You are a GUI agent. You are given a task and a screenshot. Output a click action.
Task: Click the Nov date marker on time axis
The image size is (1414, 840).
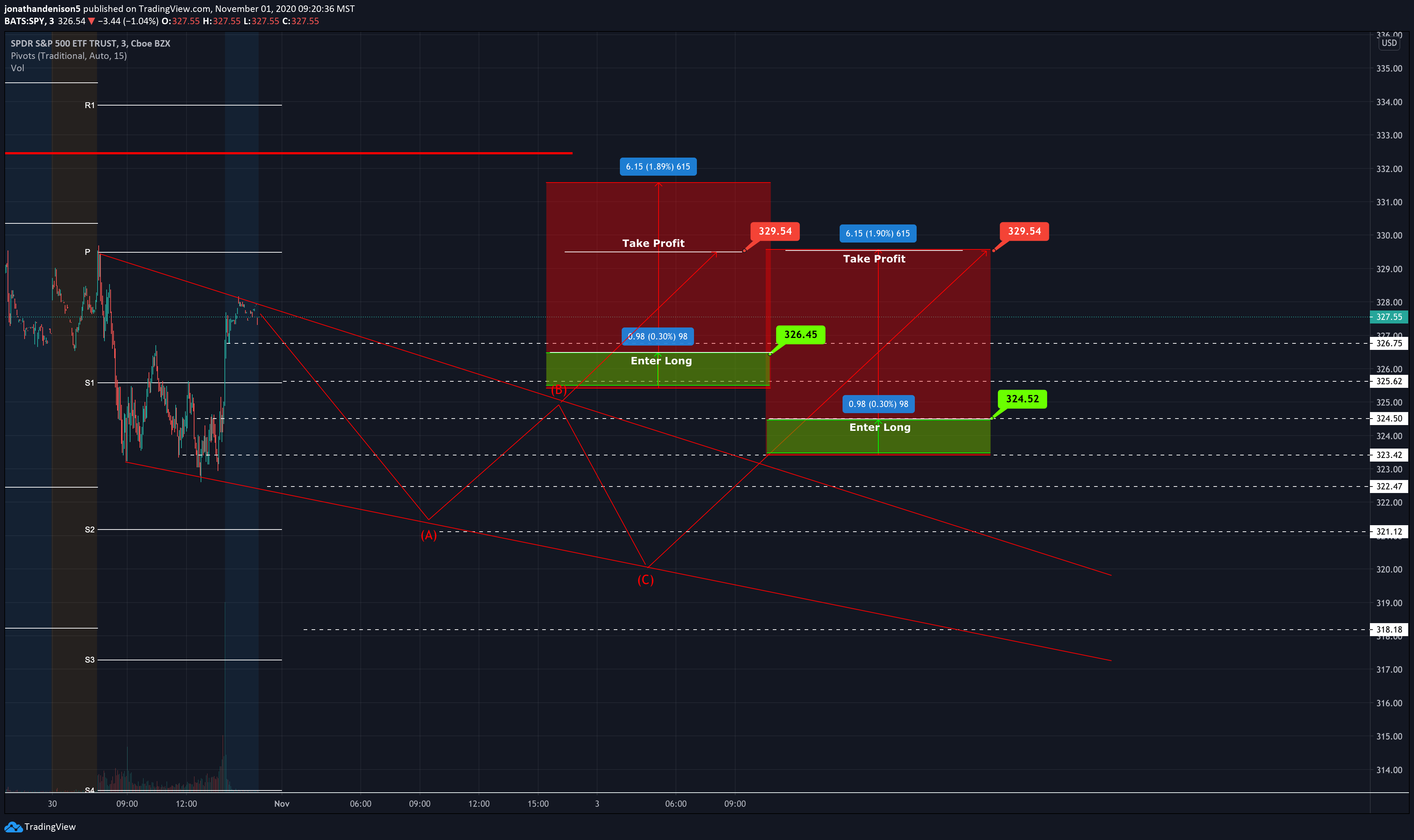(x=281, y=804)
